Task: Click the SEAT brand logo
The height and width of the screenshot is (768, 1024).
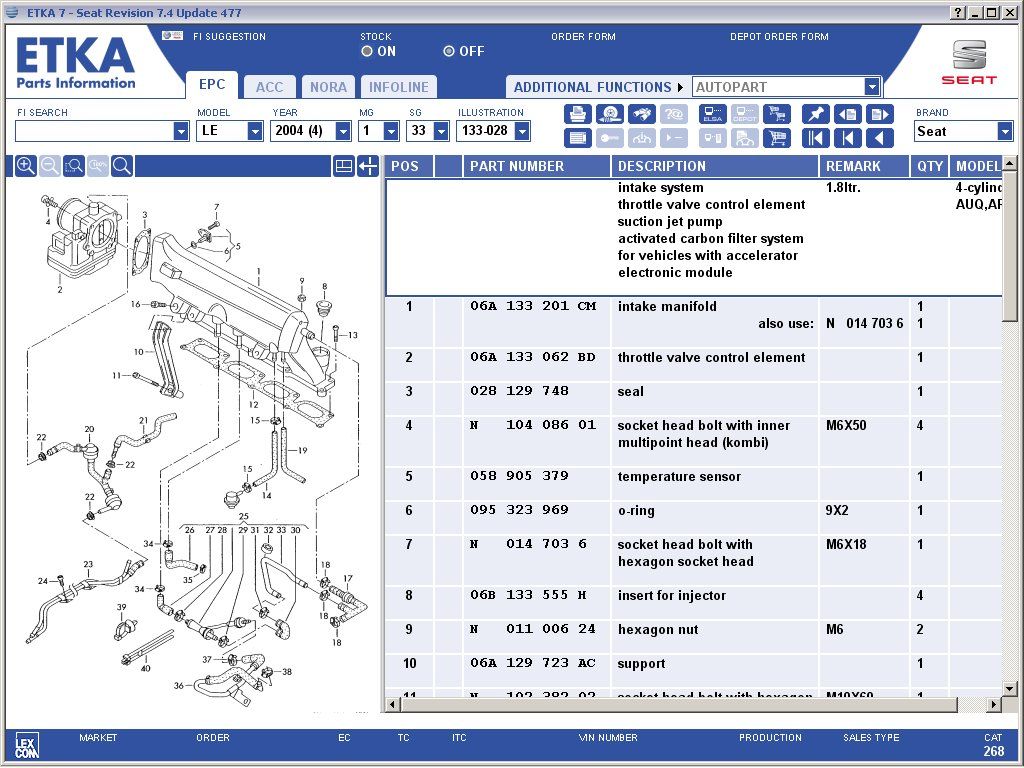Action: click(969, 62)
